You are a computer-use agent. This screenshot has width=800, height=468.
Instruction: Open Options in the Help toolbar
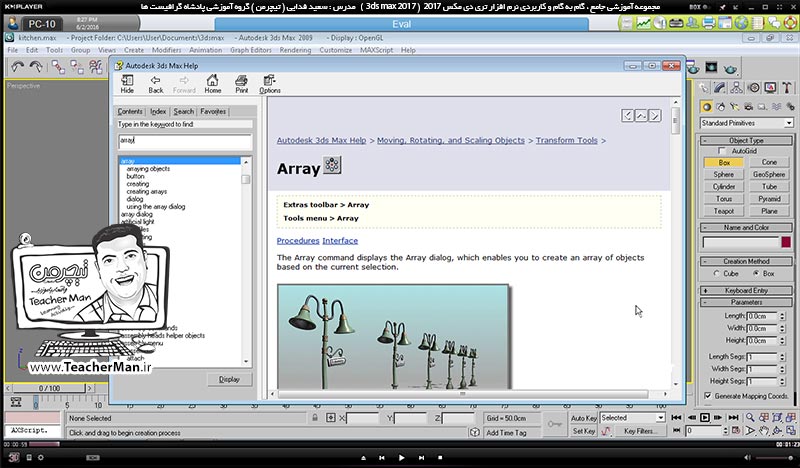point(269,84)
